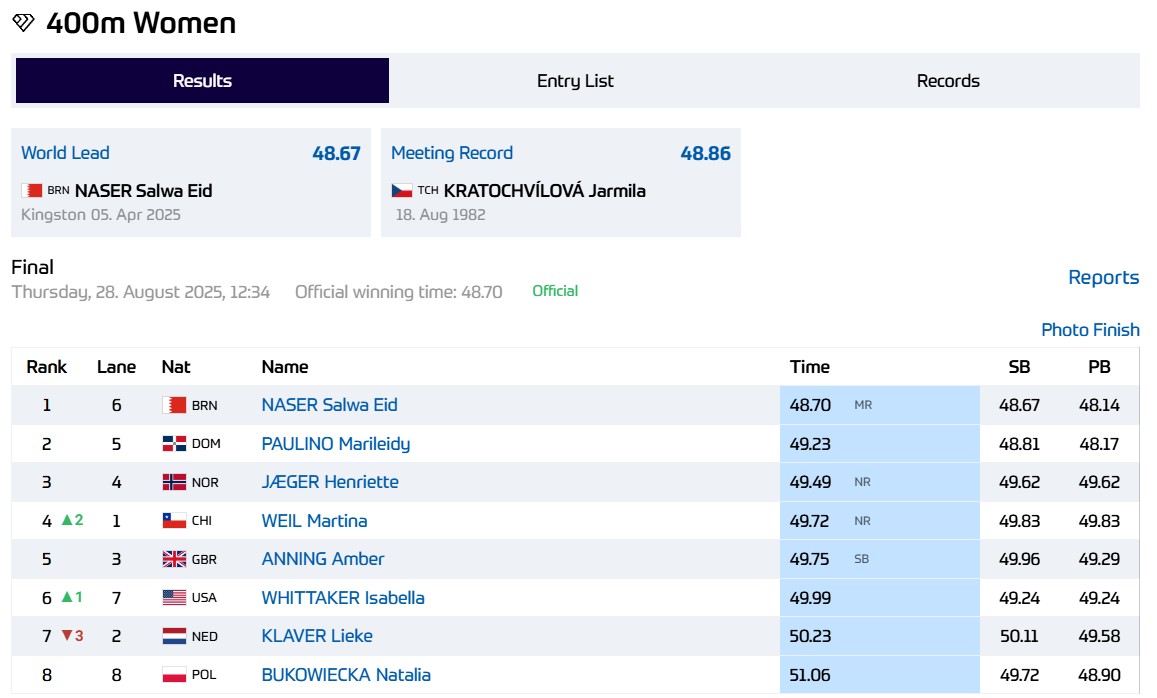
Task: Click the diamond icon beside 400m Women
Action: pos(23,23)
